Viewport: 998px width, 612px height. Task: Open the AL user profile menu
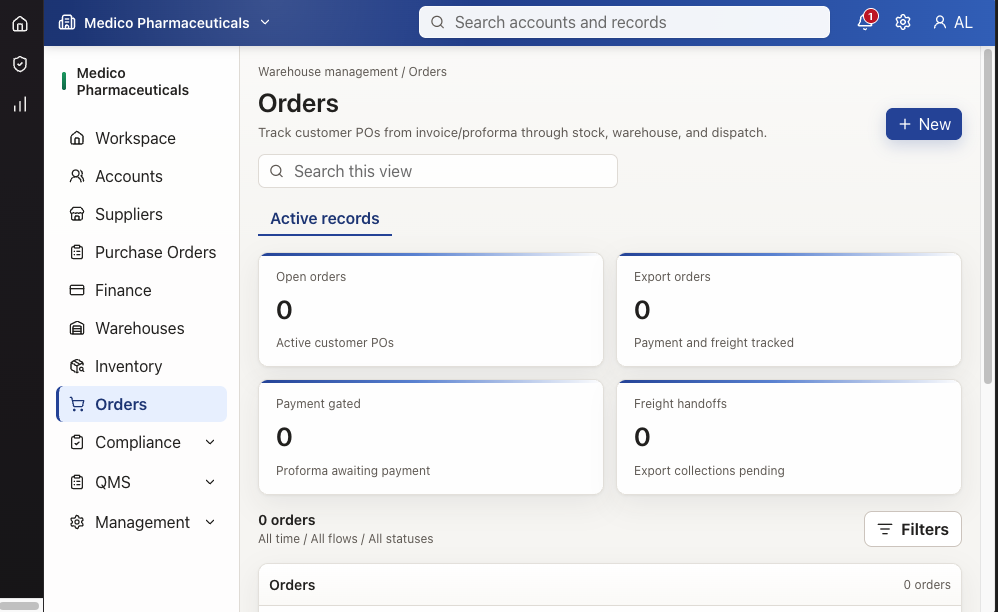point(953,22)
